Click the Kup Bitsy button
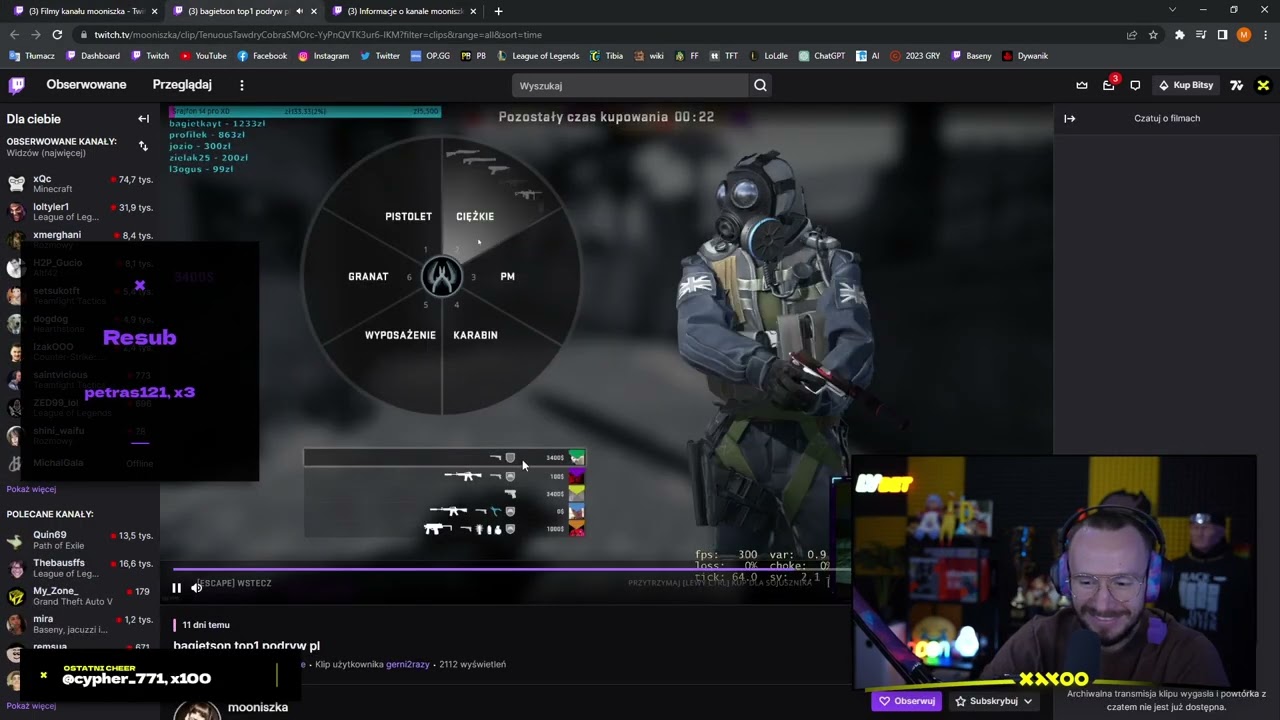The height and width of the screenshot is (720, 1280). 1185,85
